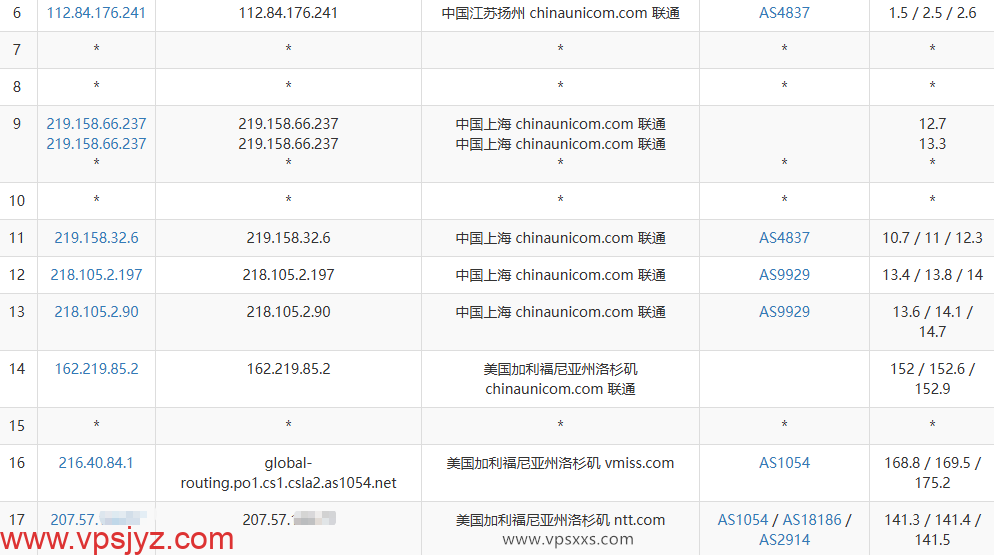Select hostname text 162.219.85.2 in hop 14
The width and height of the screenshot is (994, 555).
pyautogui.click(x=288, y=369)
